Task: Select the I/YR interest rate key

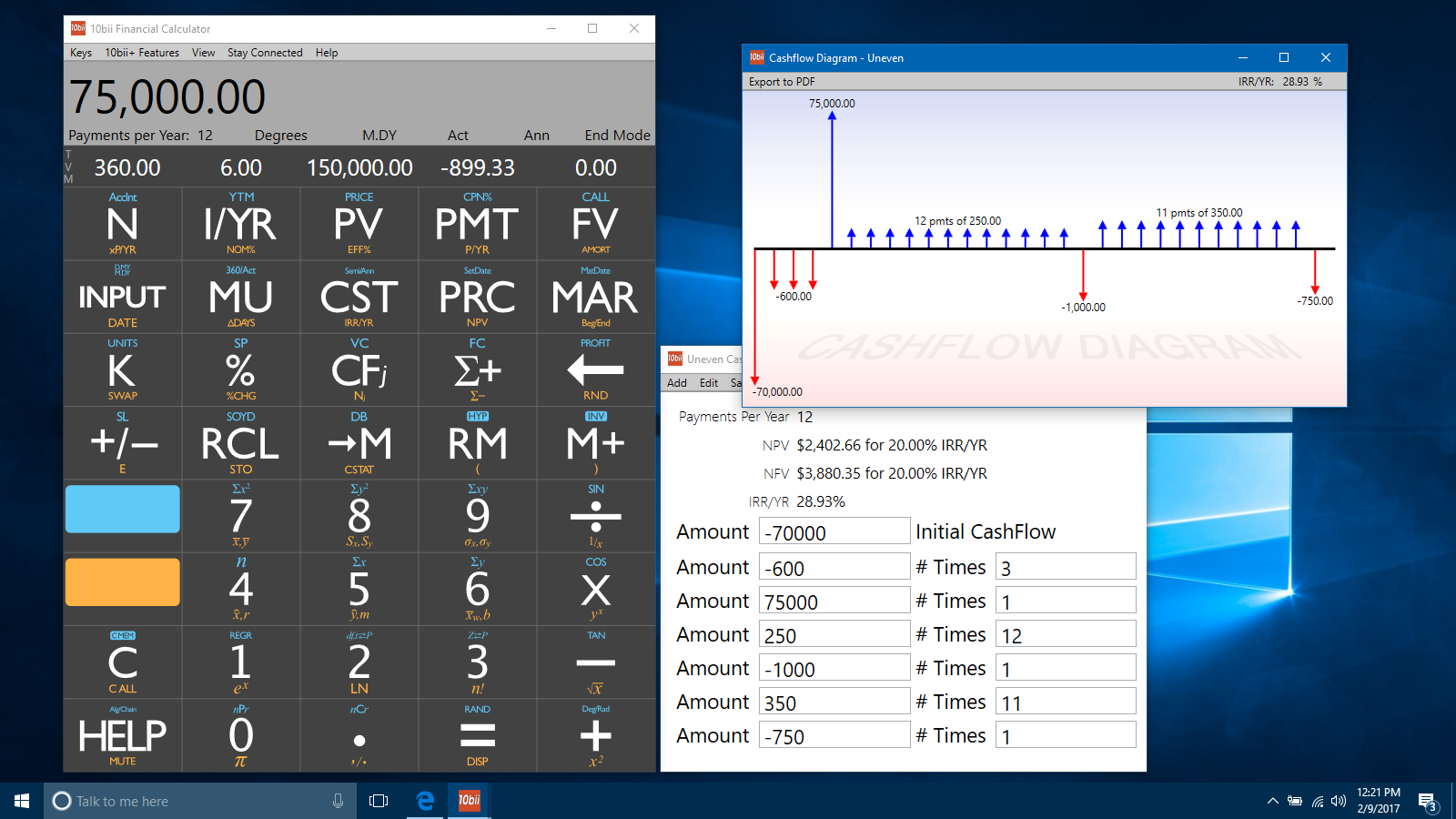Action: [240, 224]
